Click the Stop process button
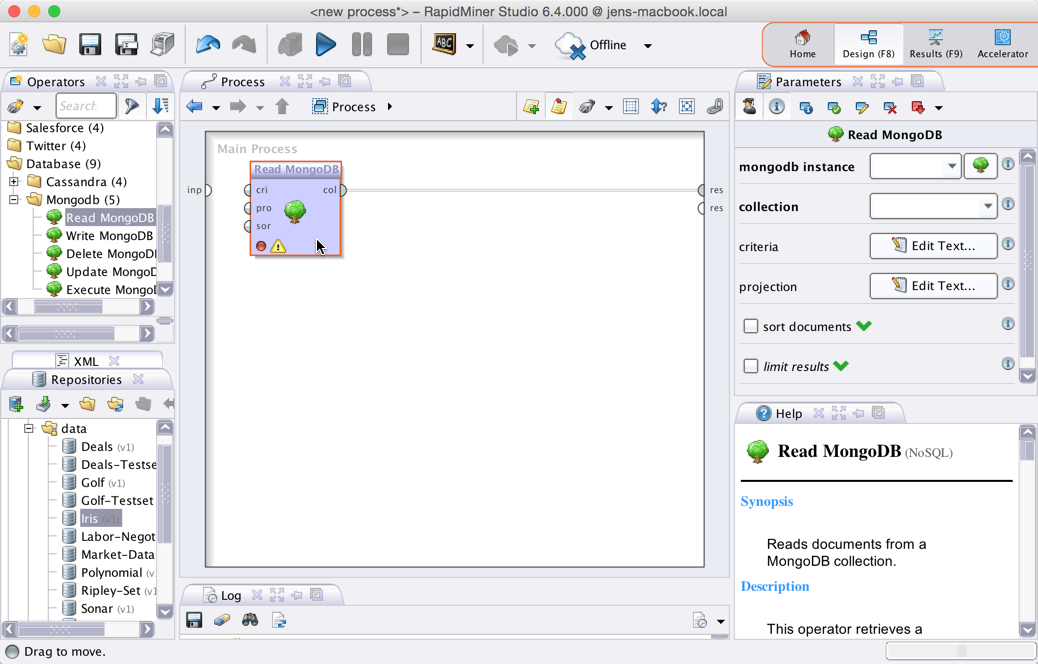 pos(398,45)
